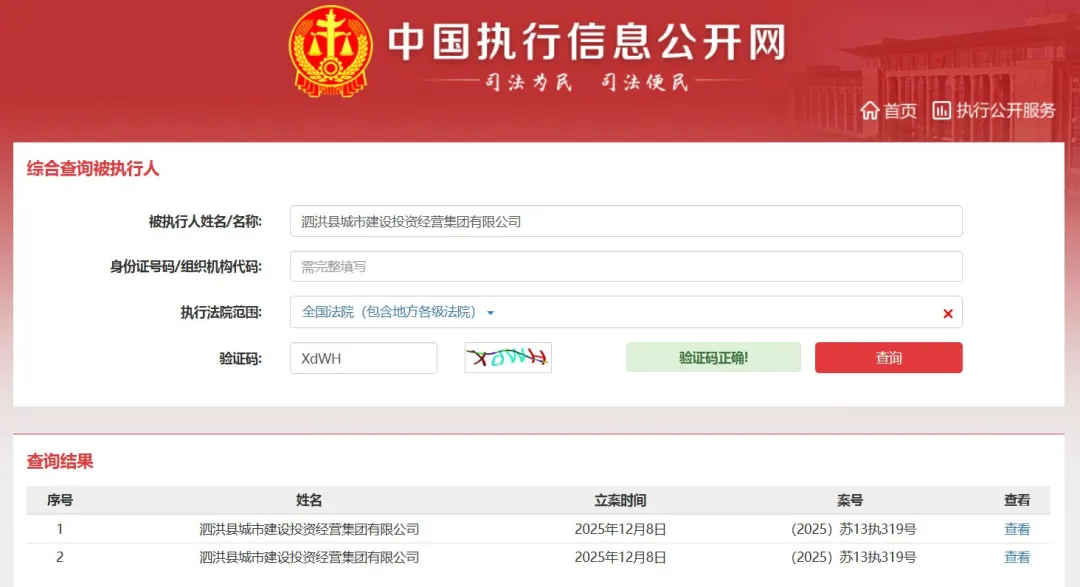Screen dimensions: 1080x587
Task: Focus the 身份证号码/组织机构代码 input field
Action: click(626, 267)
